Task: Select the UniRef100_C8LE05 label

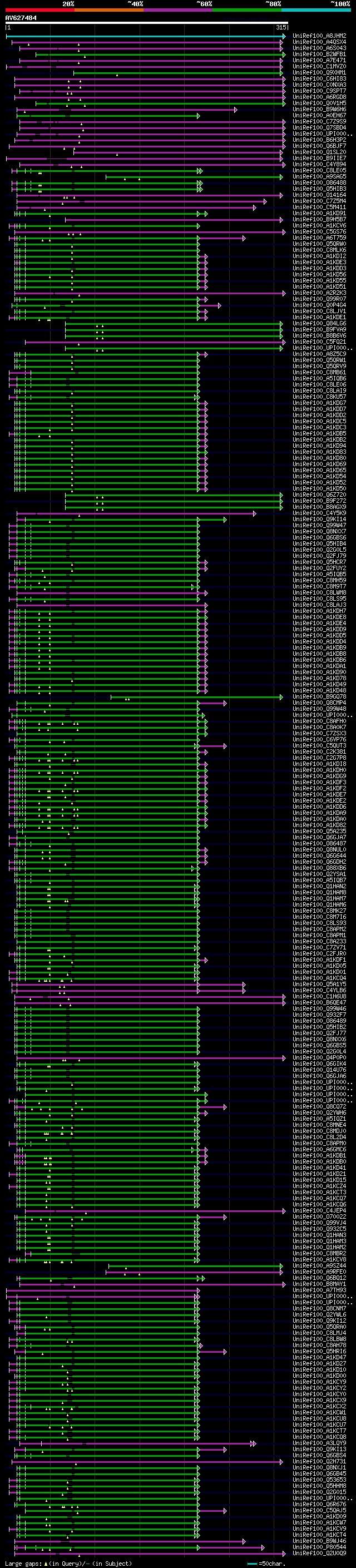Action: pyautogui.click(x=319, y=170)
